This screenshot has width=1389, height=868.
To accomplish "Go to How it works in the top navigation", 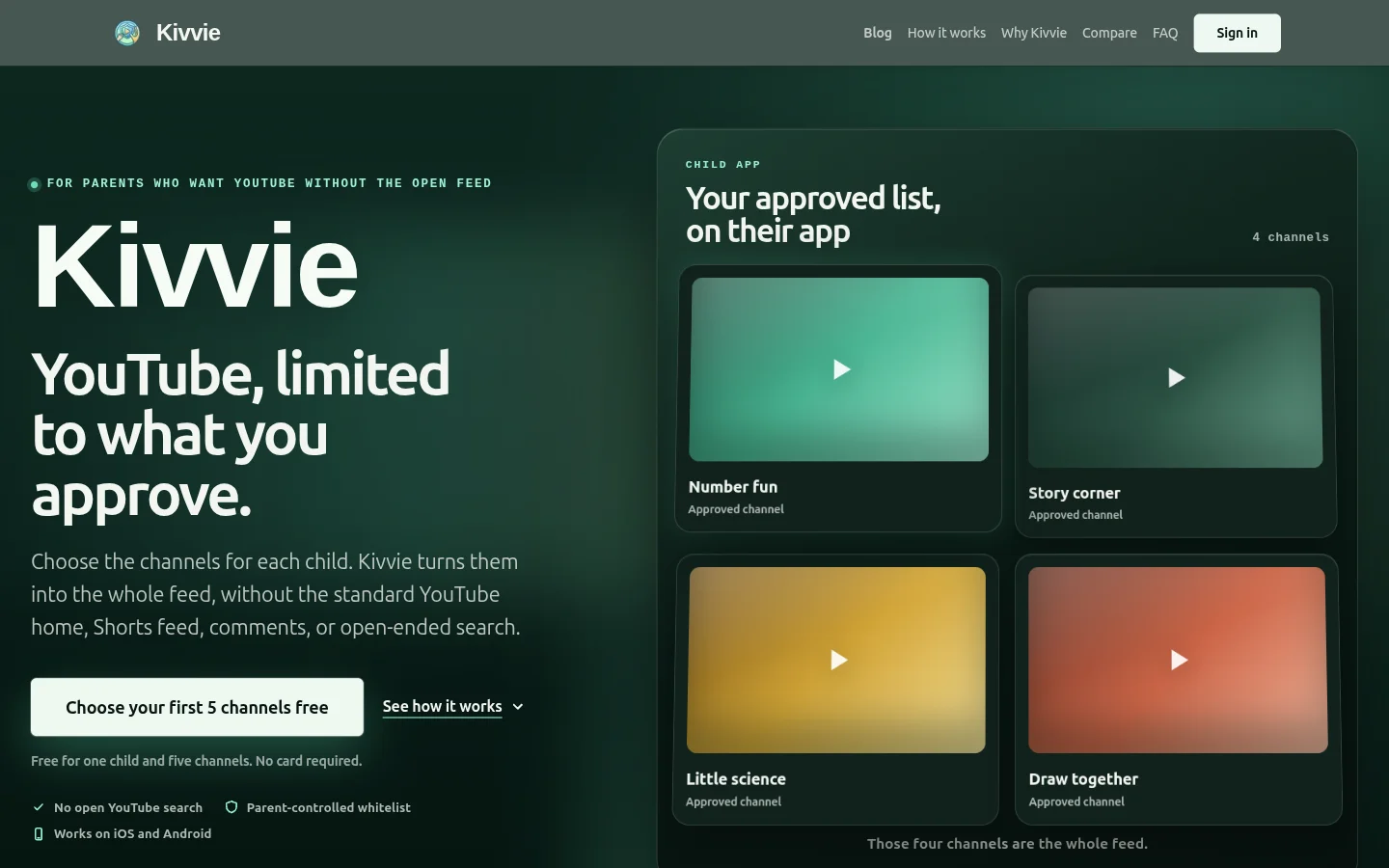I will pyautogui.click(x=946, y=33).
